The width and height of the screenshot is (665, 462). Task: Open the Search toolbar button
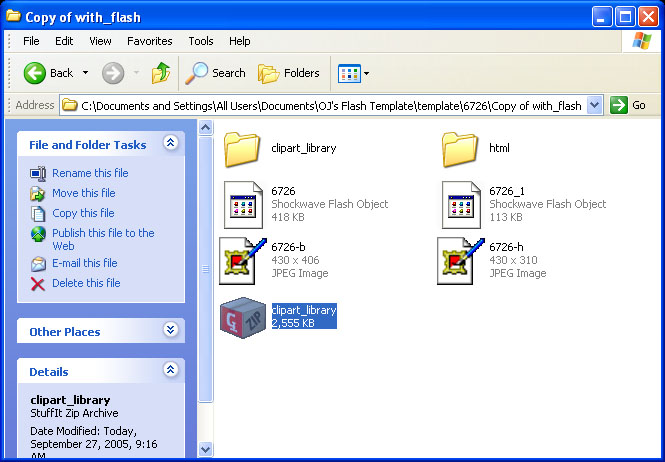(x=216, y=73)
